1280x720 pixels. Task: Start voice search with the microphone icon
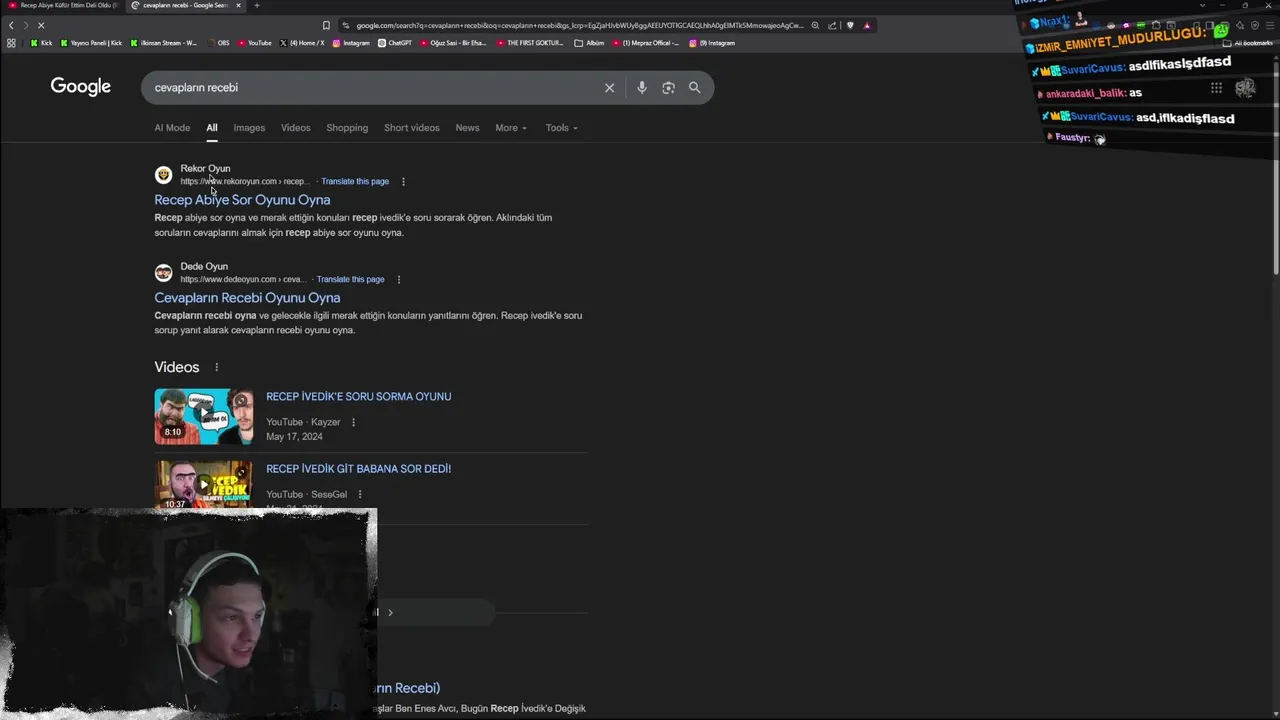pyautogui.click(x=642, y=88)
